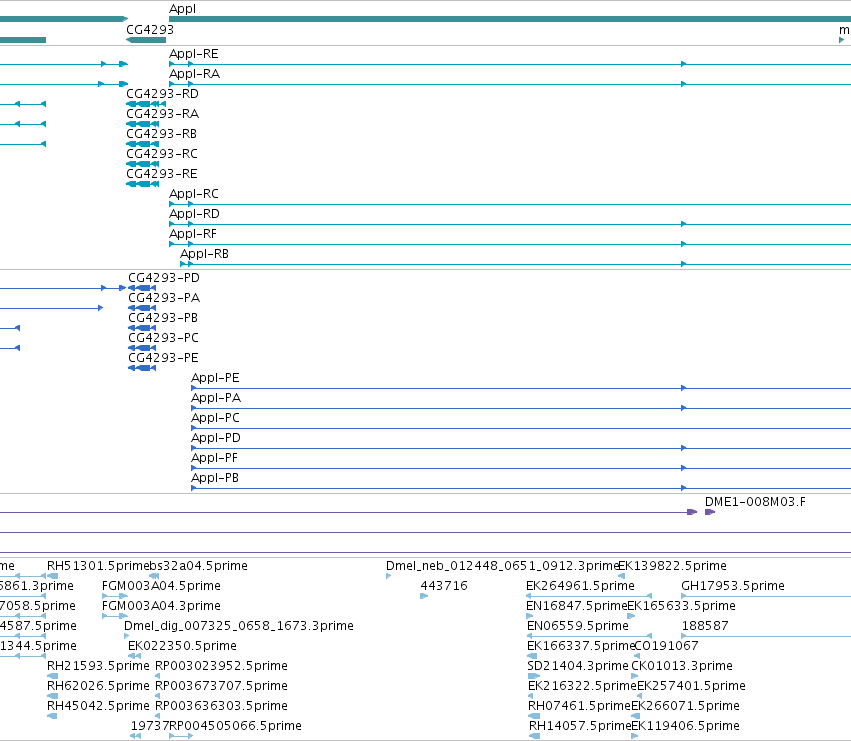Choose the CG4293-RE transcript label
This screenshot has height=741, width=851.
(x=162, y=174)
